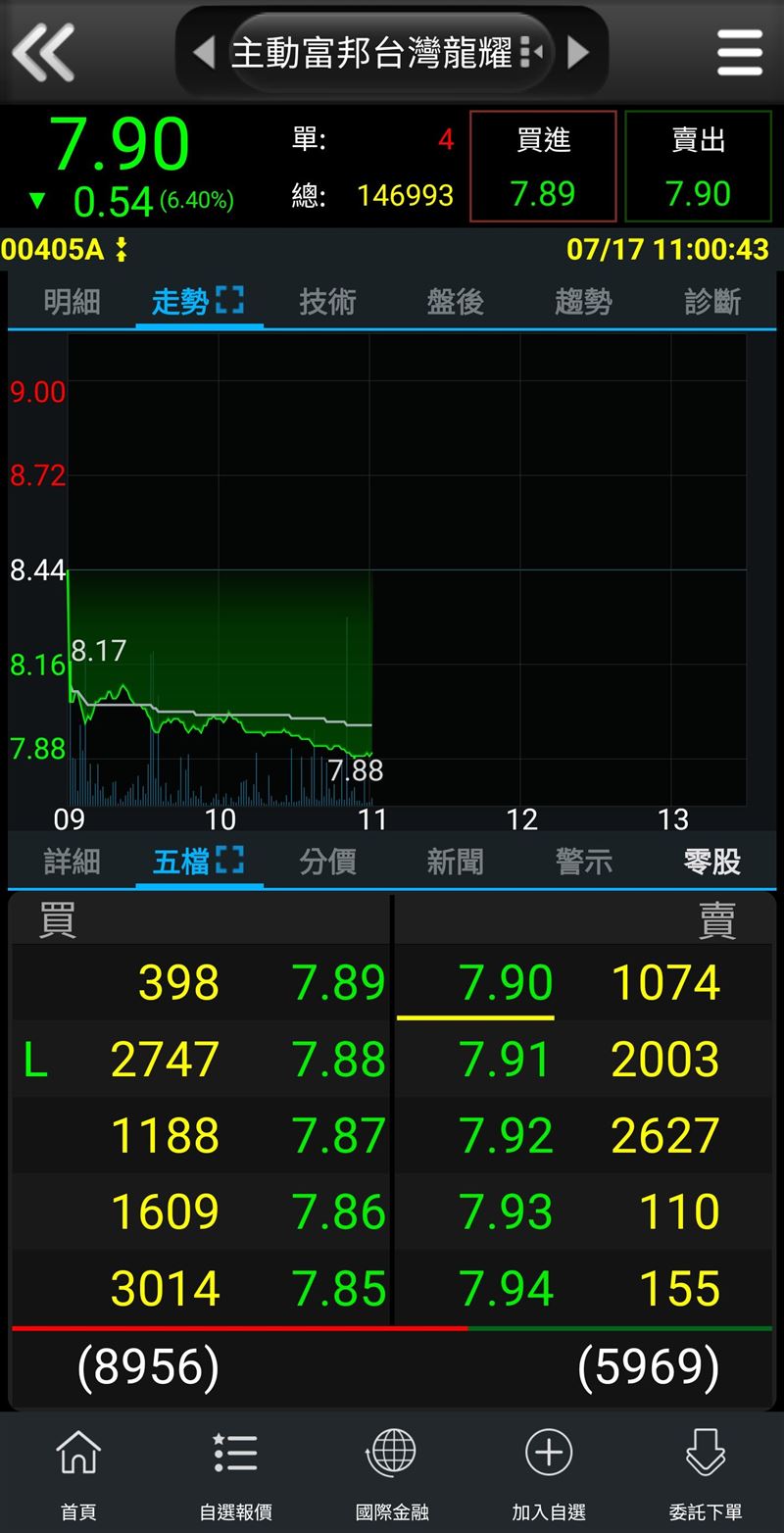Tap the large 7.90 current price
This screenshot has width=784, height=1533.
[120, 145]
